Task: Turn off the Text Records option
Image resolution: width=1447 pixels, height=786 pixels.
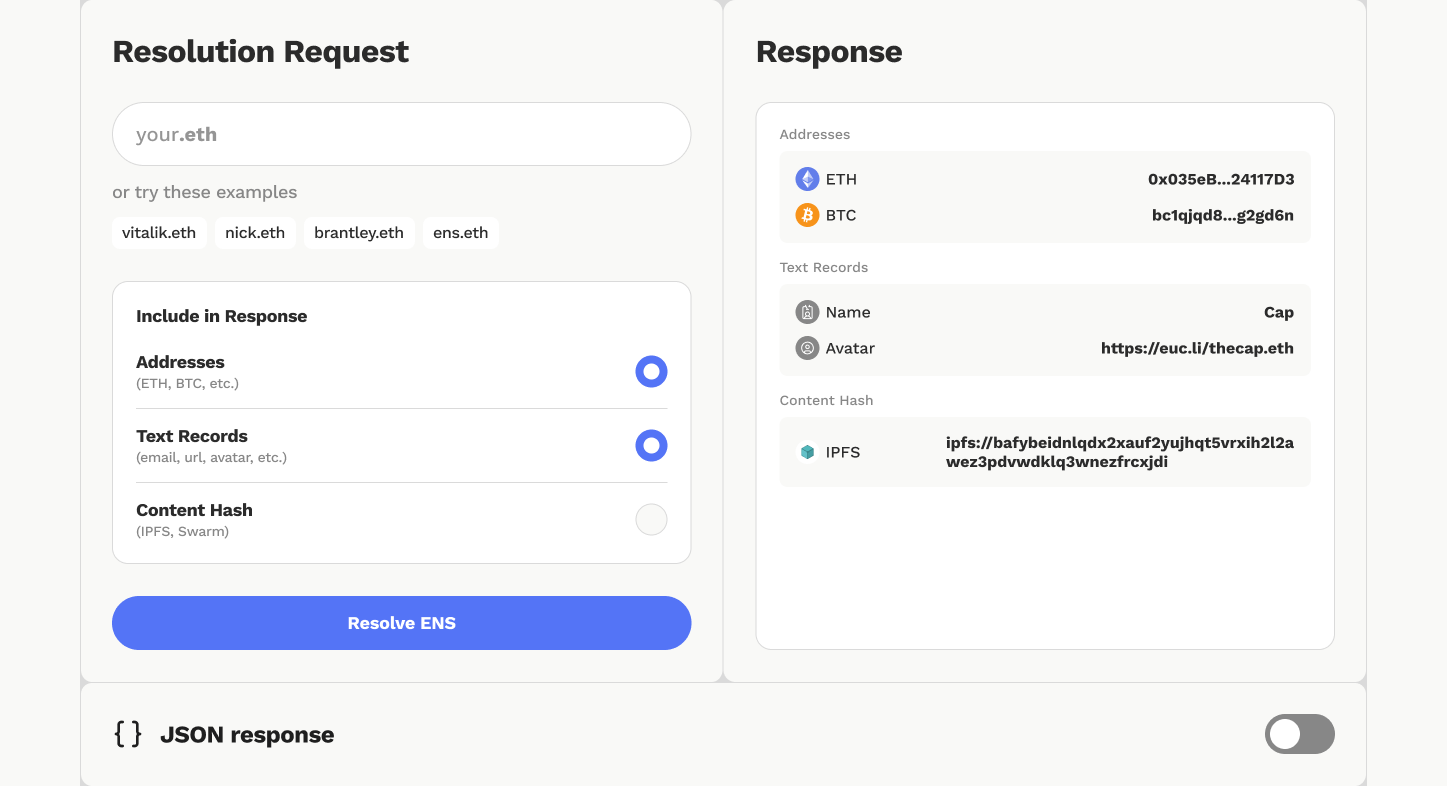Action: point(651,445)
